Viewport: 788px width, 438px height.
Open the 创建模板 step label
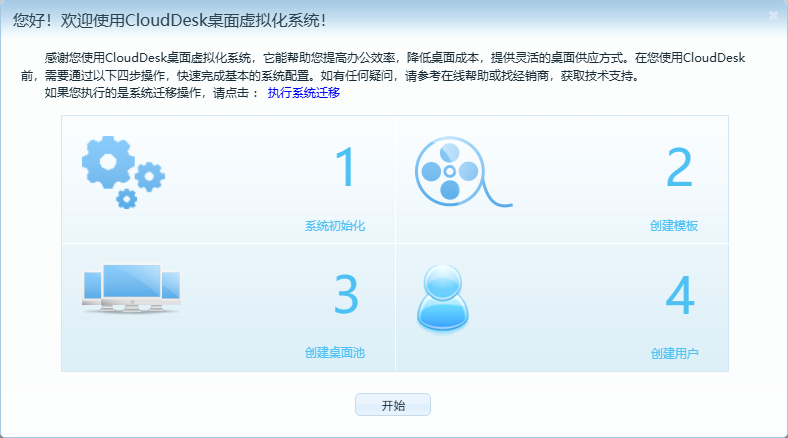(x=674, y=226)
